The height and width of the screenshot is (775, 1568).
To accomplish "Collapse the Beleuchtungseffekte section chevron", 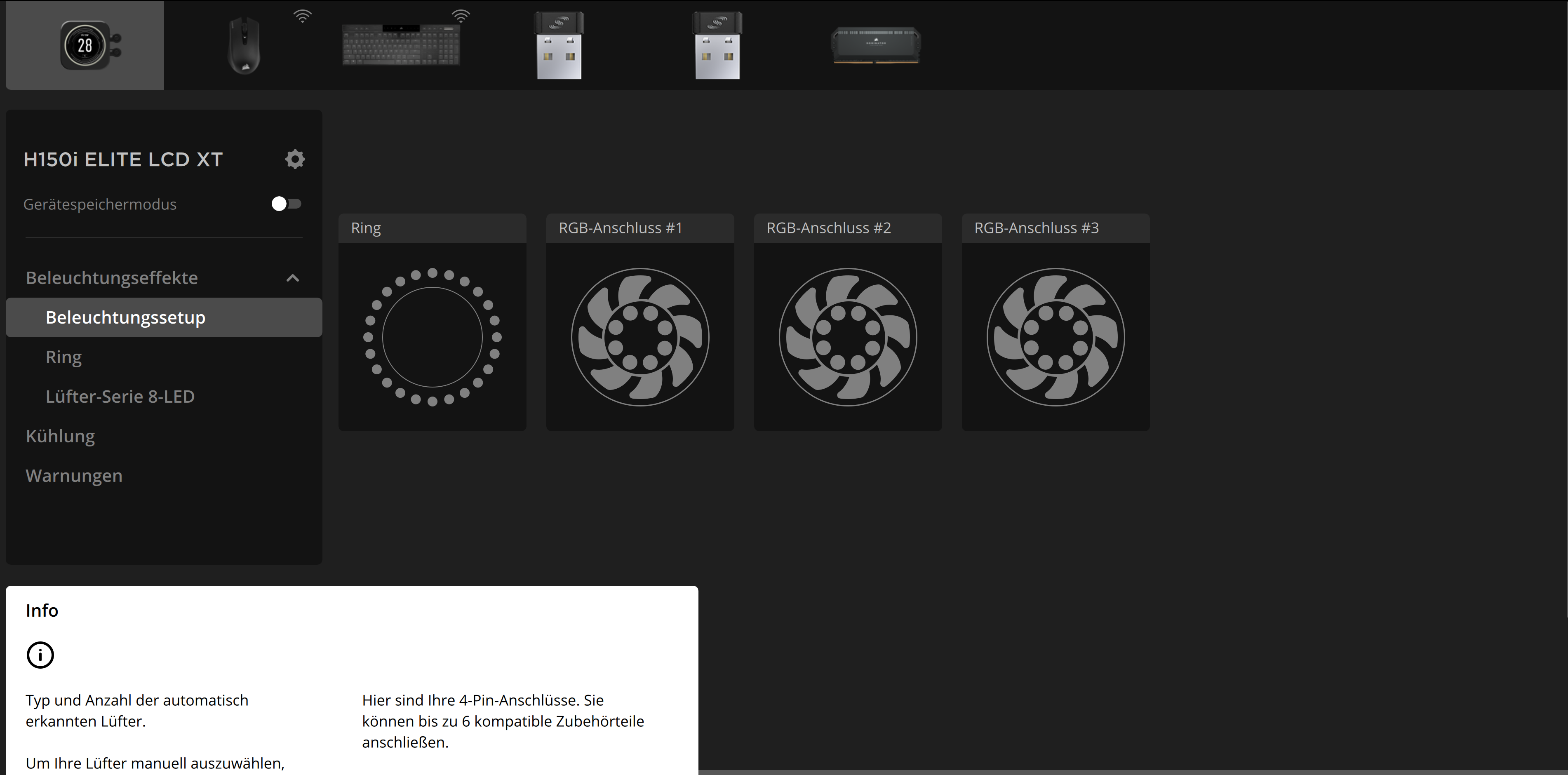I will [x=293, y=278].
